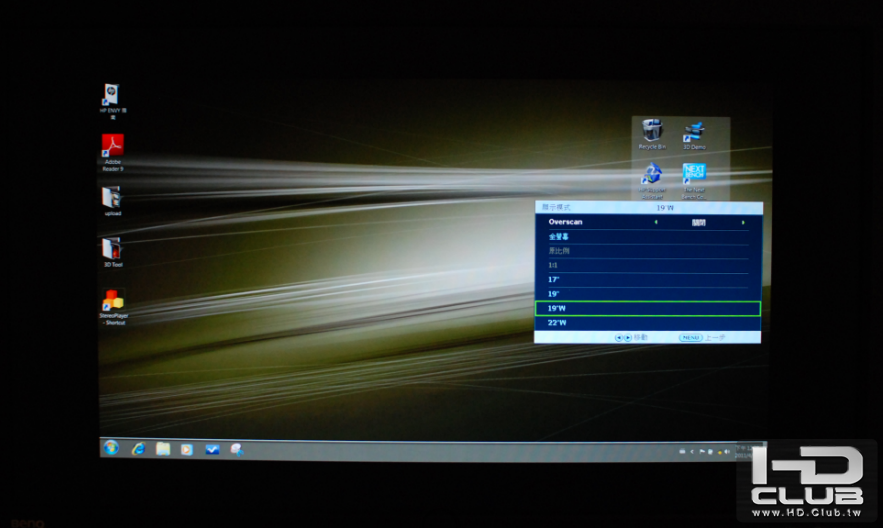Open the Adobe Reader 9 desktop icon
The width and height of the screenshot is (883, 528).
coord(113,153)
